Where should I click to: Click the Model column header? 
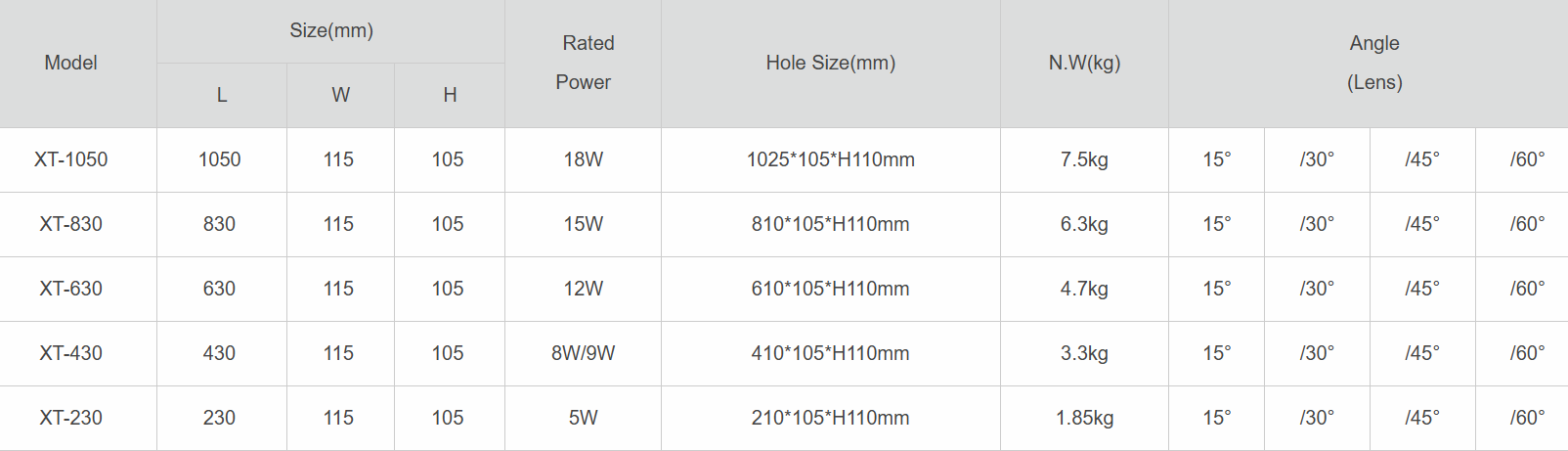(71, 63)
